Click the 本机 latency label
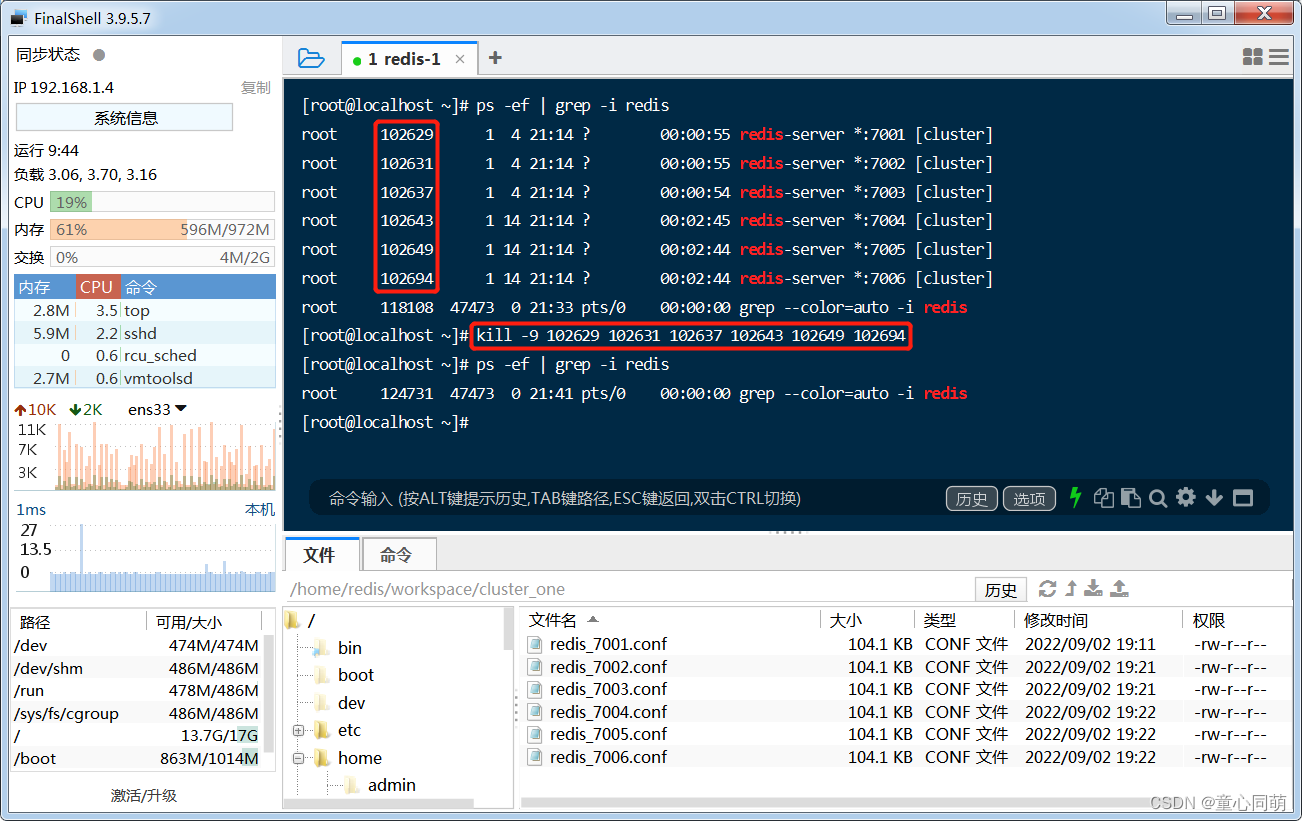Screen dimensions: 1302x821 pos(260,510)
